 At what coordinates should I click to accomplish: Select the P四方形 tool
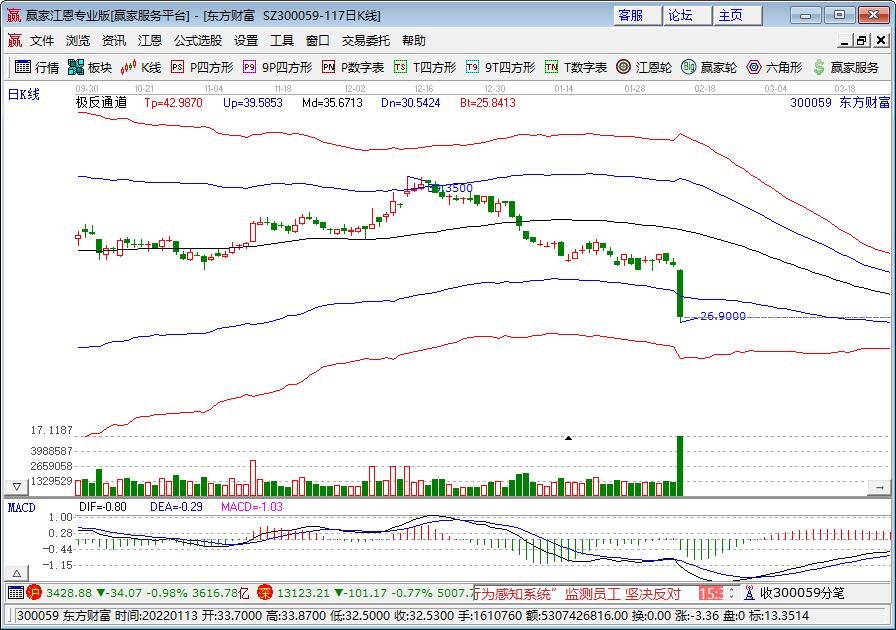point(202,67)
